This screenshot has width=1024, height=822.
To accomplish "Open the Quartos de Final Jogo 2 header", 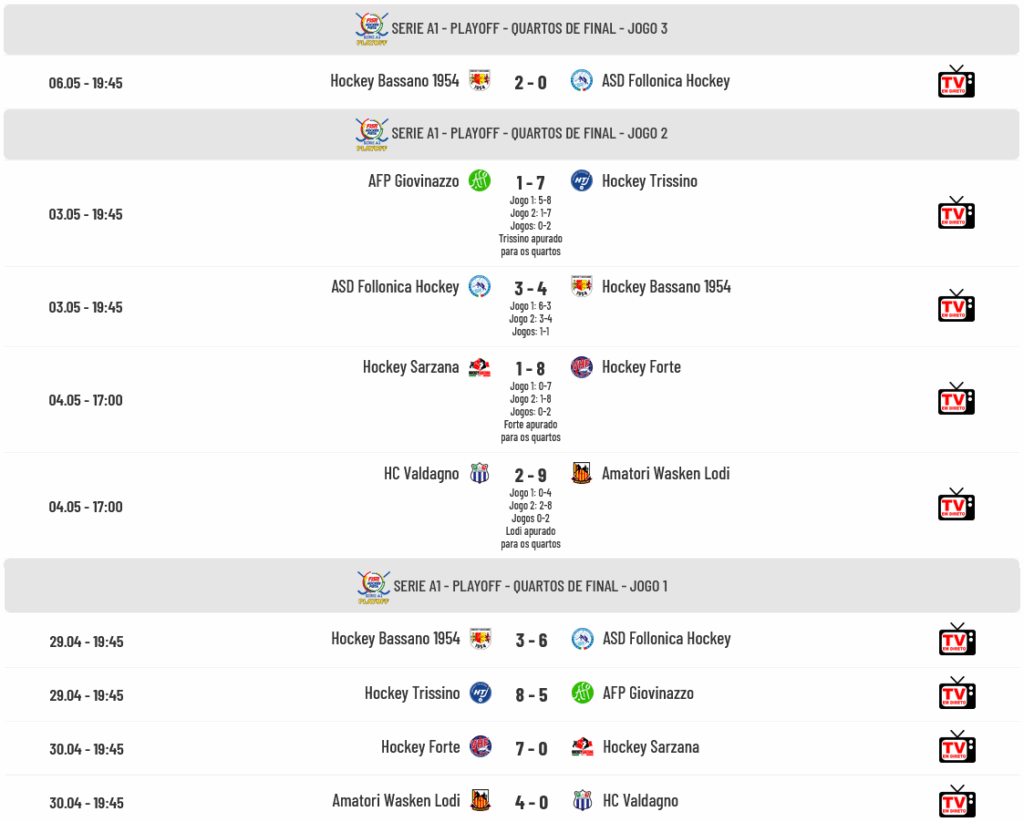I will tap(511, 134).
